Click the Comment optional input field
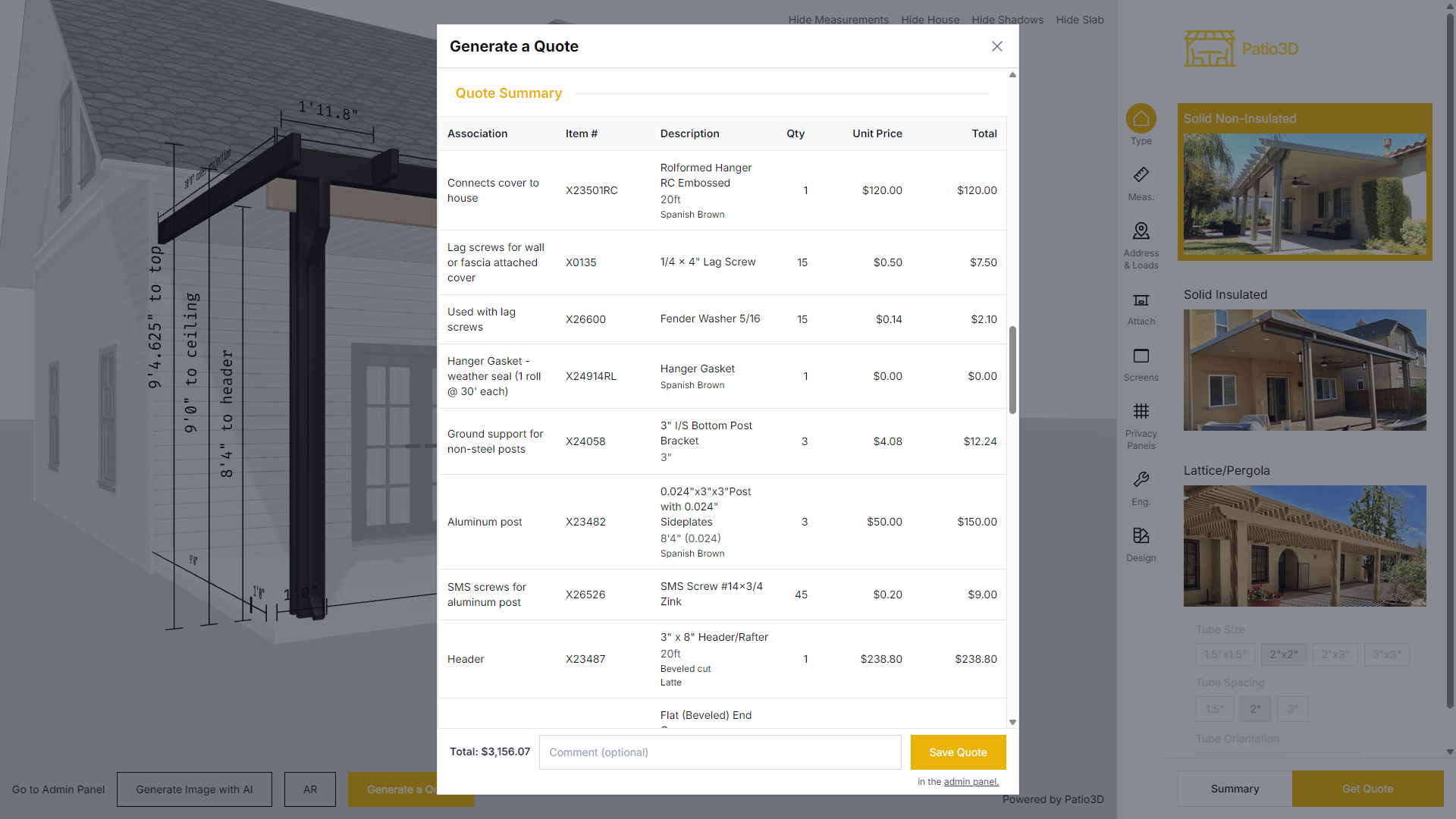Image resolution: width=1456 pixels, height=819 pixels. point(720,752)
